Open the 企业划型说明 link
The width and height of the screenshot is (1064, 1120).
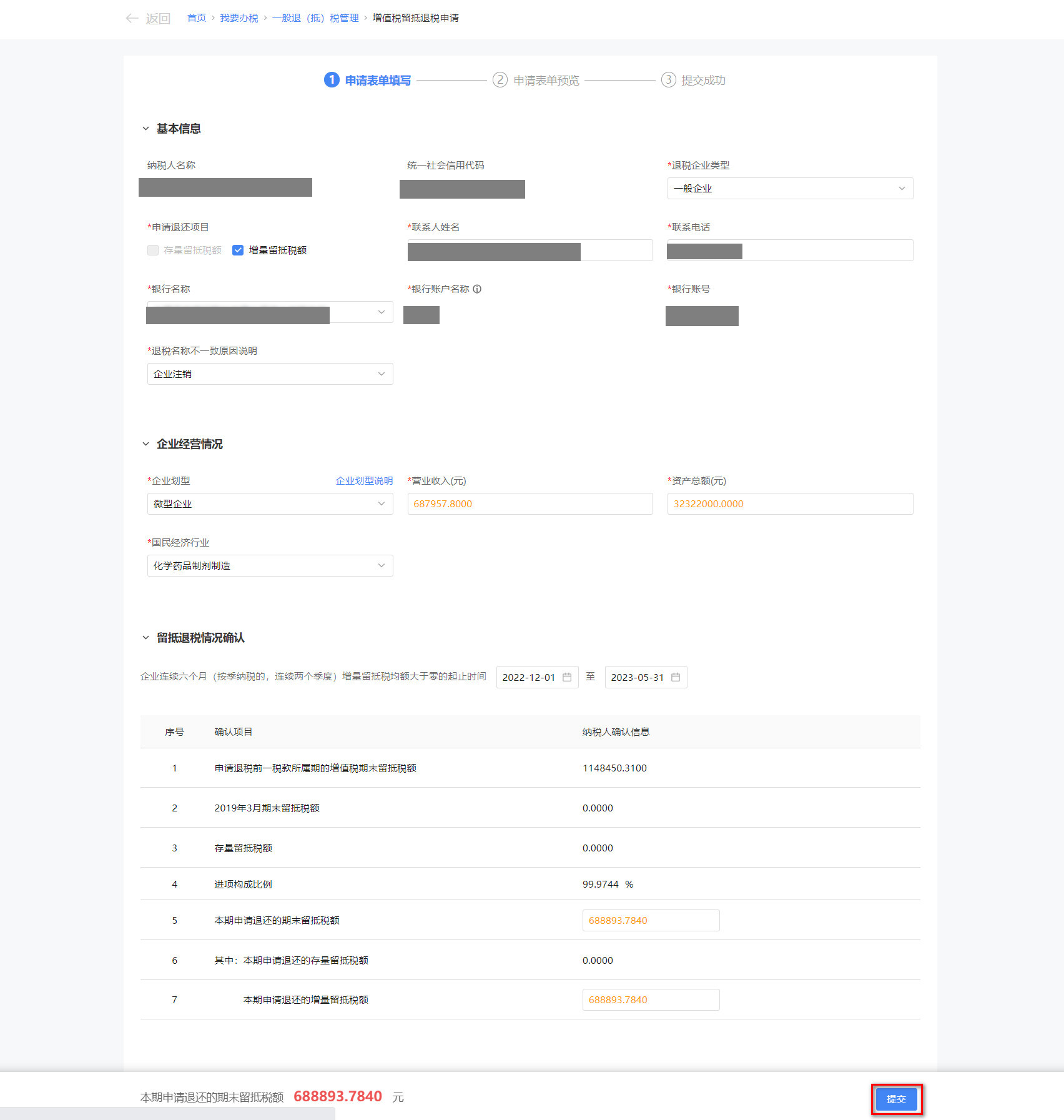(364, 481)
